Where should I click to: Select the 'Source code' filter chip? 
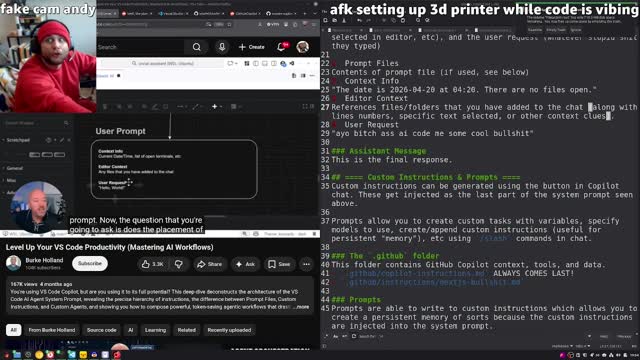102,330
